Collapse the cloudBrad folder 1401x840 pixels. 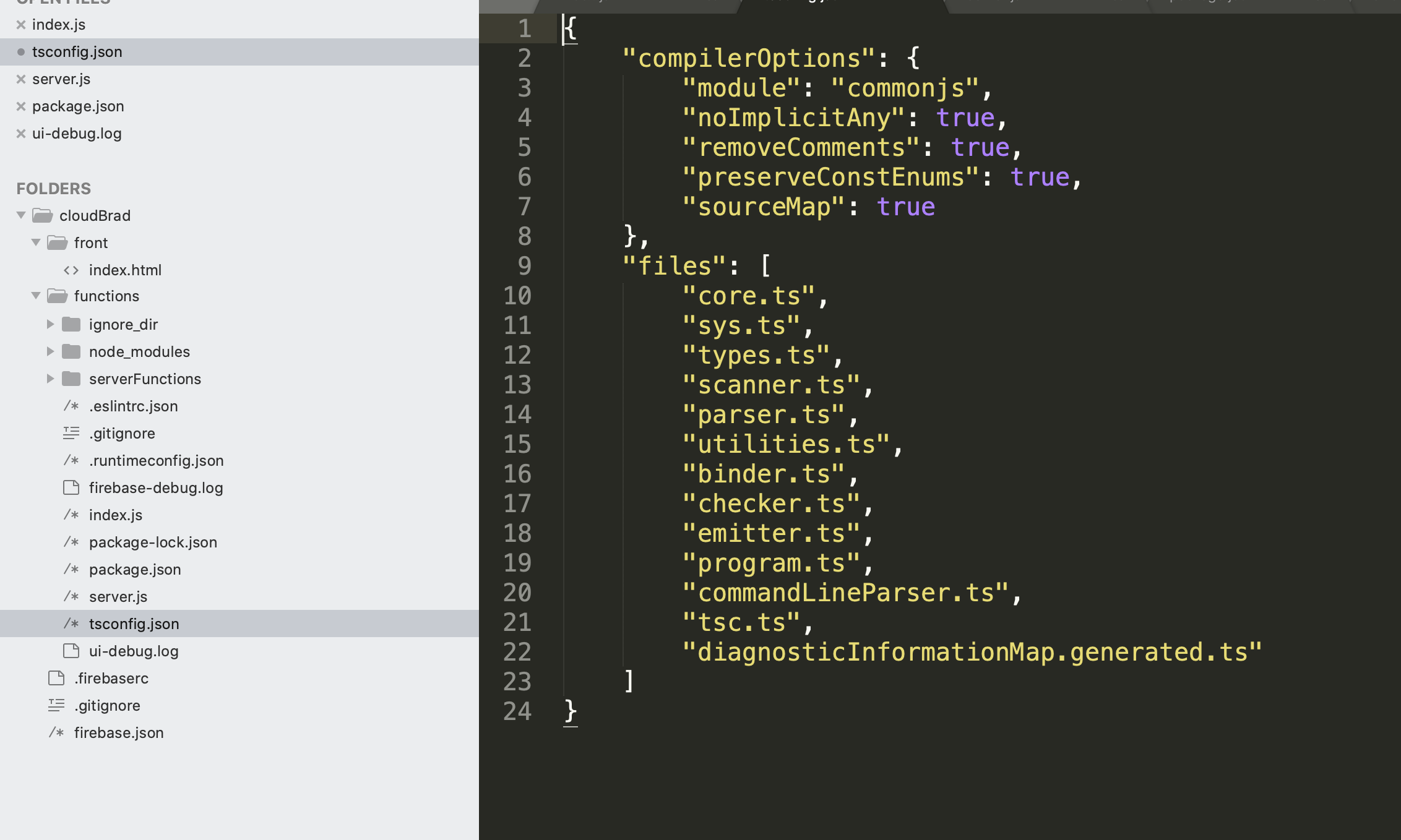(21, 215)
